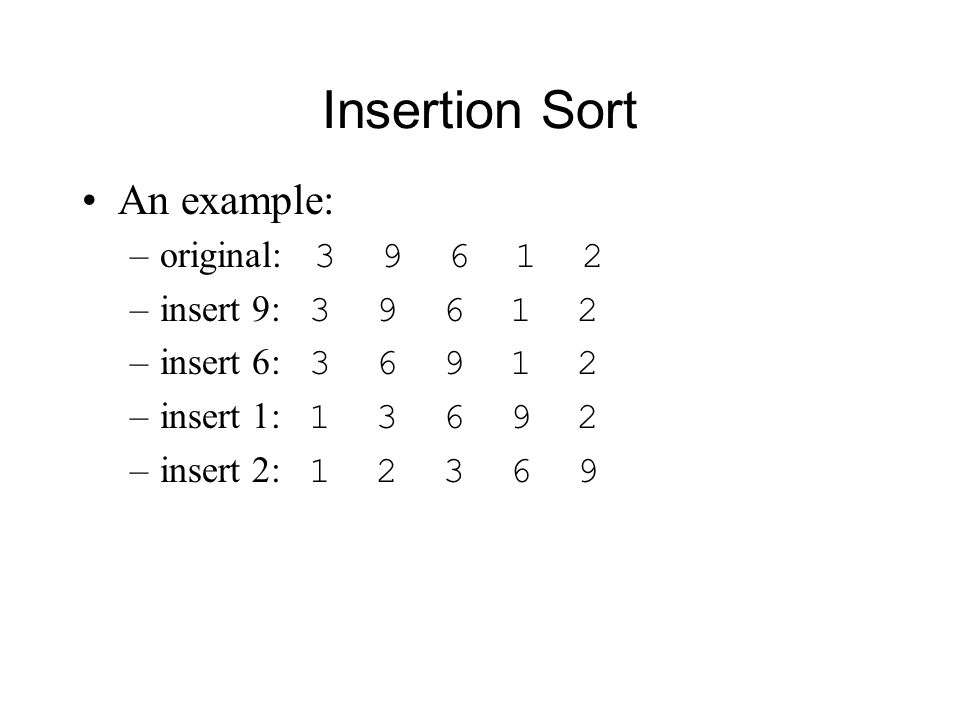Click the 1 in insert 9 row
Viewport: 960px width, 720px height.
coord(520,310)
